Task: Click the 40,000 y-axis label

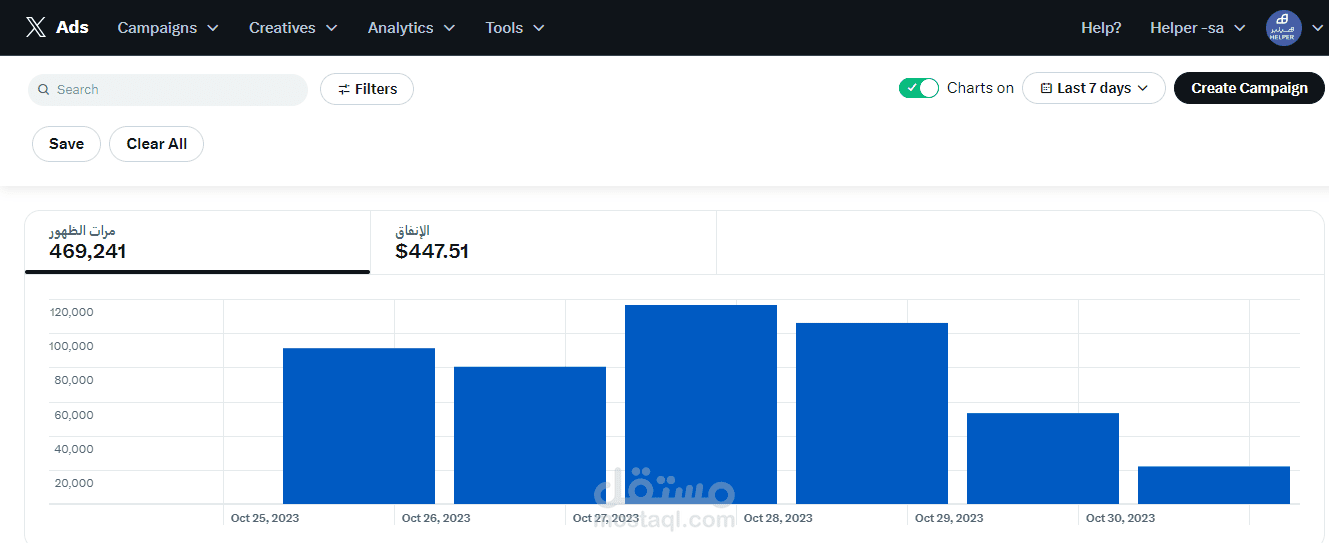Action: pos(74,449)
